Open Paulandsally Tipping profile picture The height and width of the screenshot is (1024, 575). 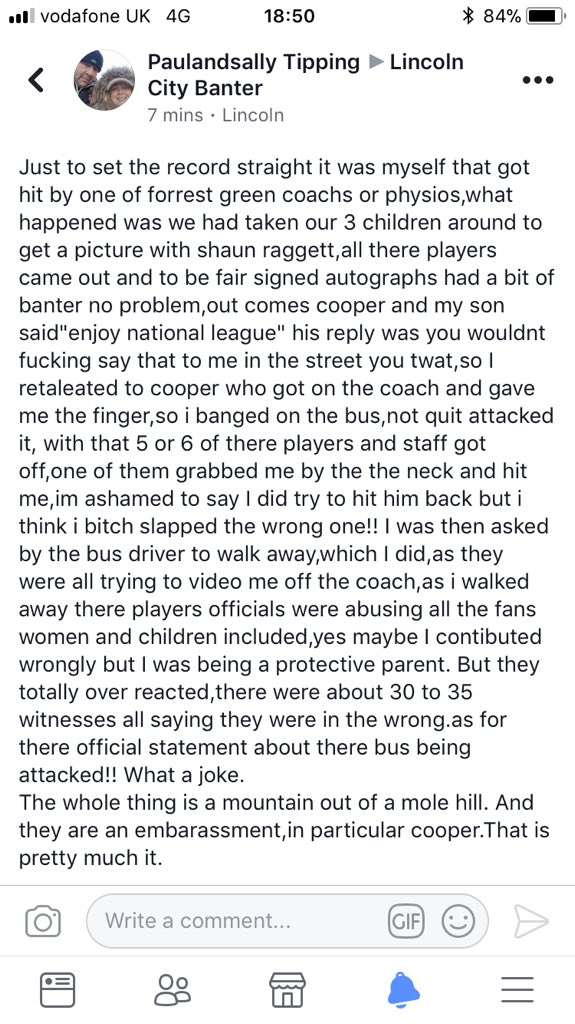pyautogui.click(x=104, y=80)
